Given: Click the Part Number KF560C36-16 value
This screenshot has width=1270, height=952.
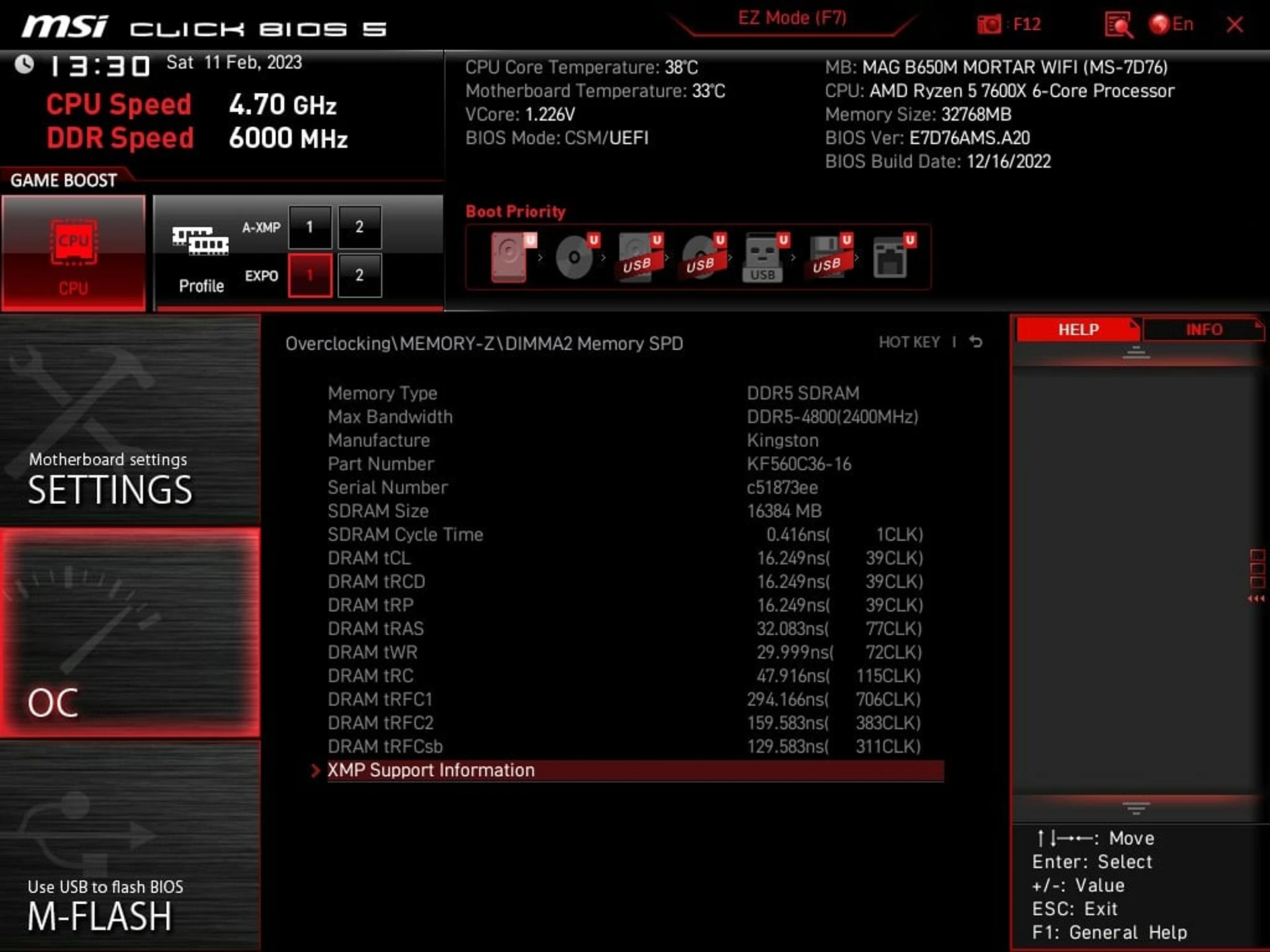Looking at the screenshot, I should [x=799, y=464].
